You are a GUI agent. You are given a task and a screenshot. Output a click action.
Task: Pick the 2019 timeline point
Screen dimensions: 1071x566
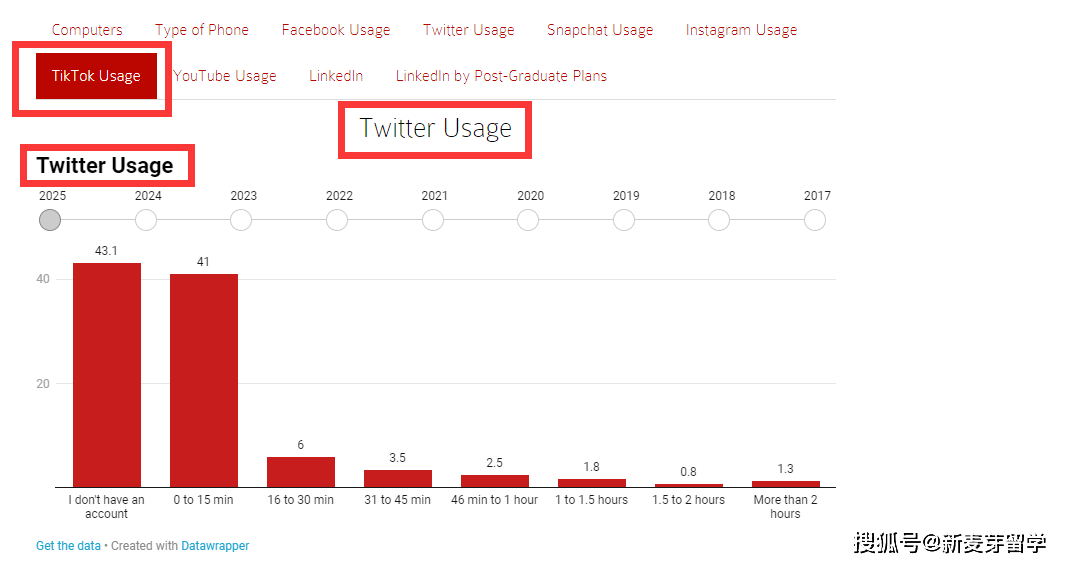(624, 220)
